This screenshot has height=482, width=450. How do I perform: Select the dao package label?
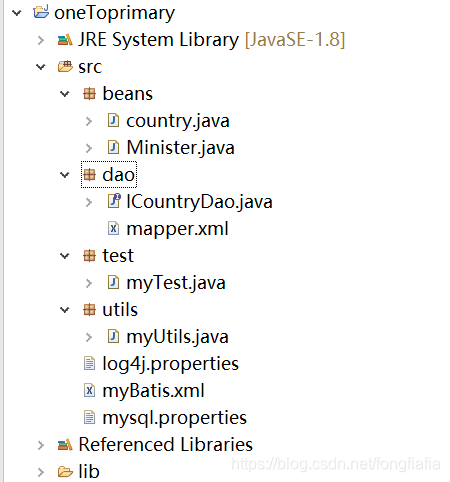[x=118, y=175]
